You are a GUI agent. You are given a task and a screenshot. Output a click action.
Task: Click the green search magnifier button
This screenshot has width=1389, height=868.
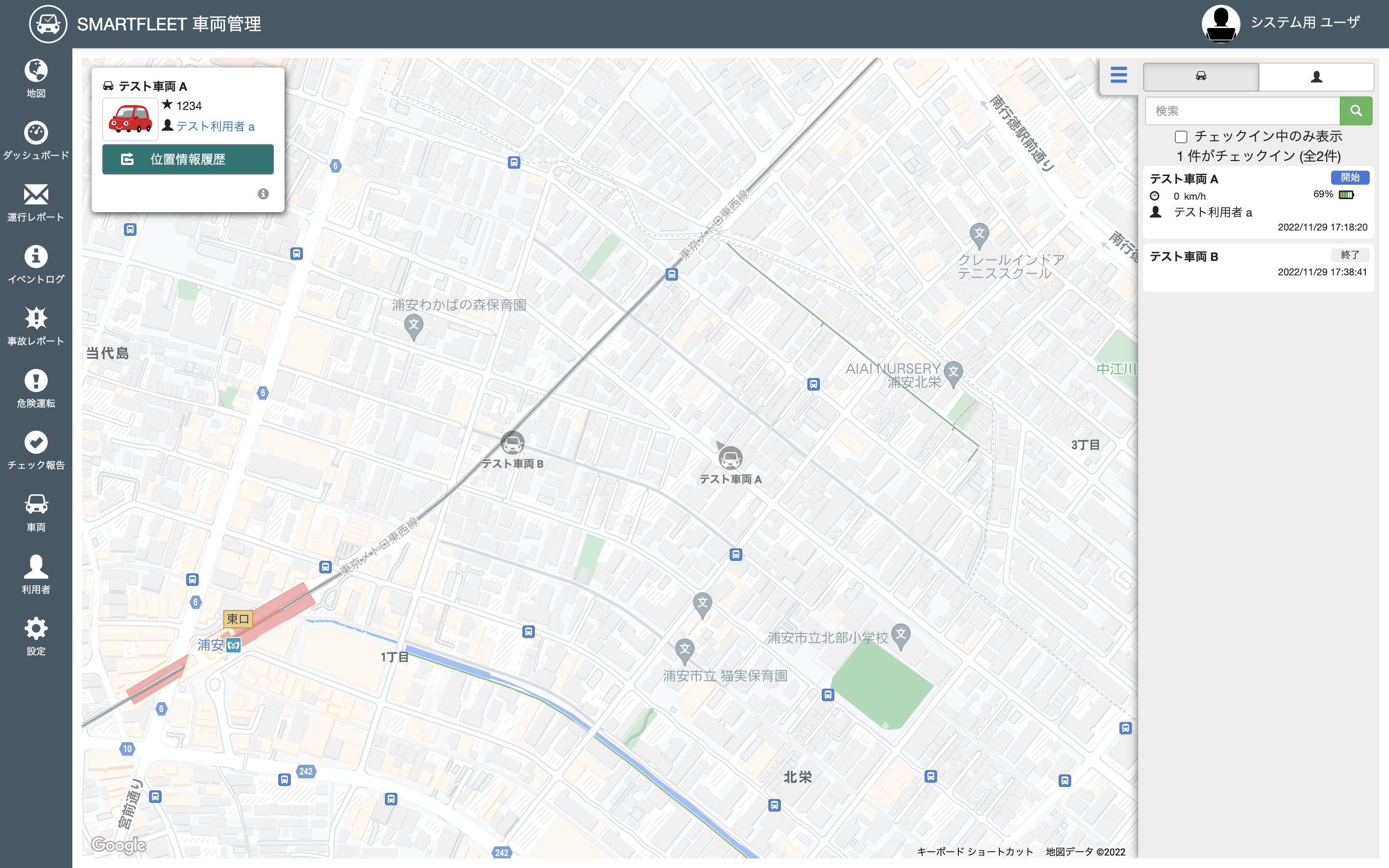[x=1356, y=111]
